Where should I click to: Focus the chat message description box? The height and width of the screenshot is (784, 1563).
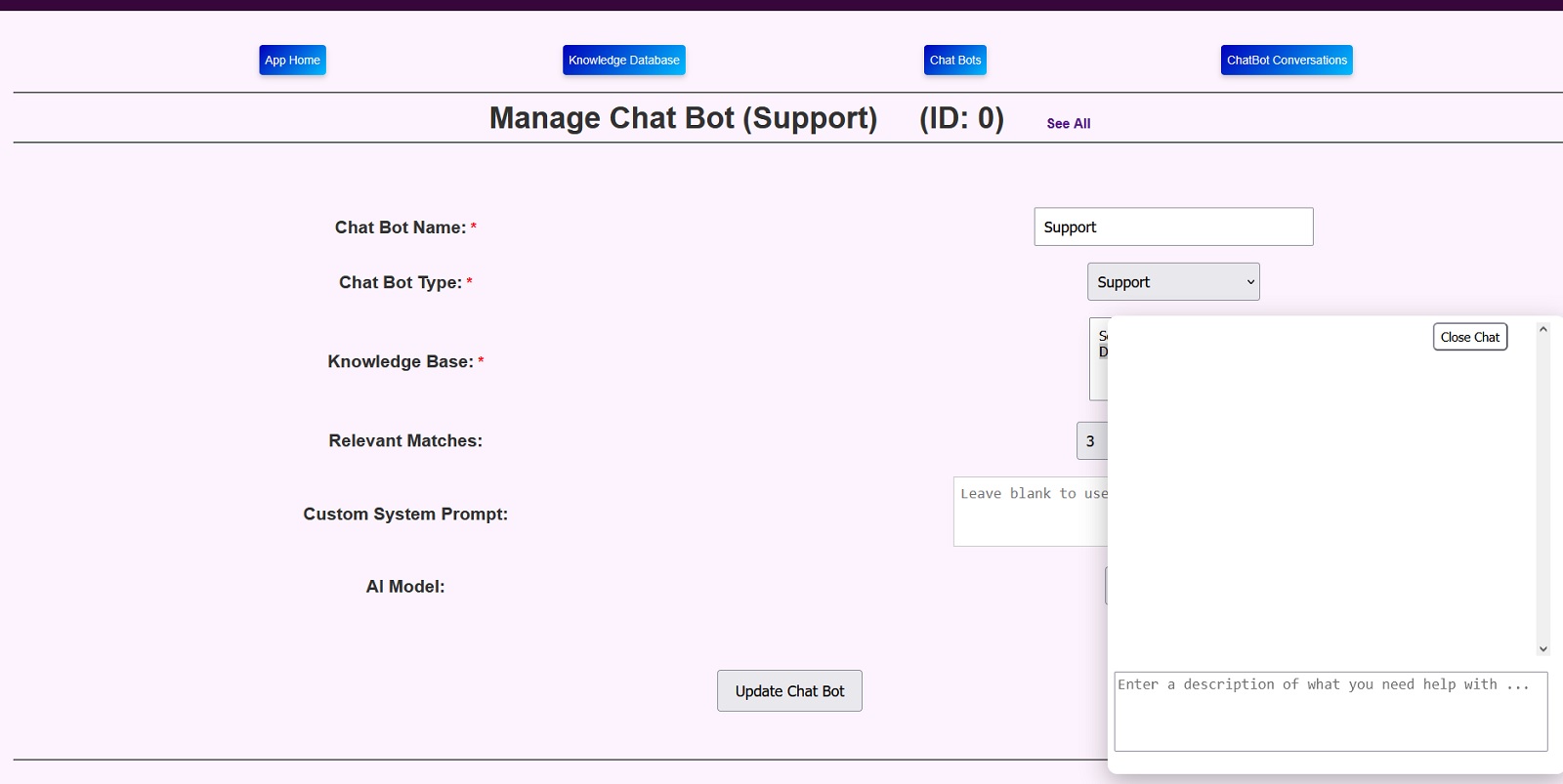pos(1330,711)
